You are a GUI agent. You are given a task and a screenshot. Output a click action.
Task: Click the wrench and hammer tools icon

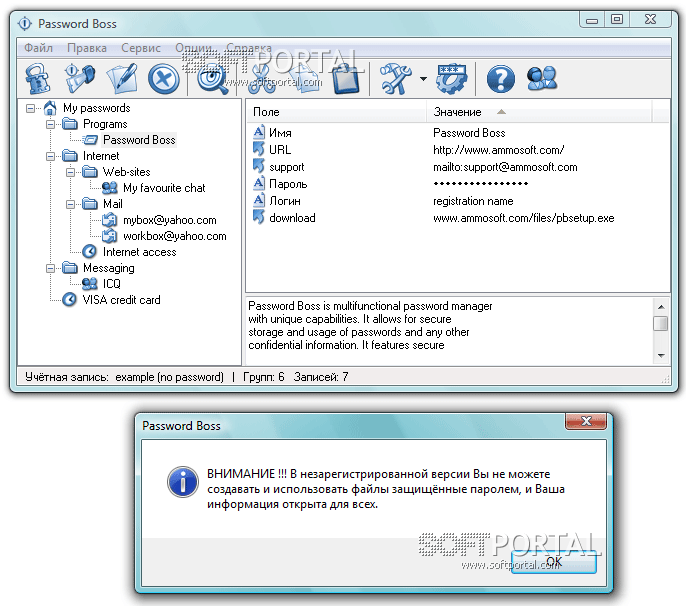pyautogui.click(x=396, y=79)
